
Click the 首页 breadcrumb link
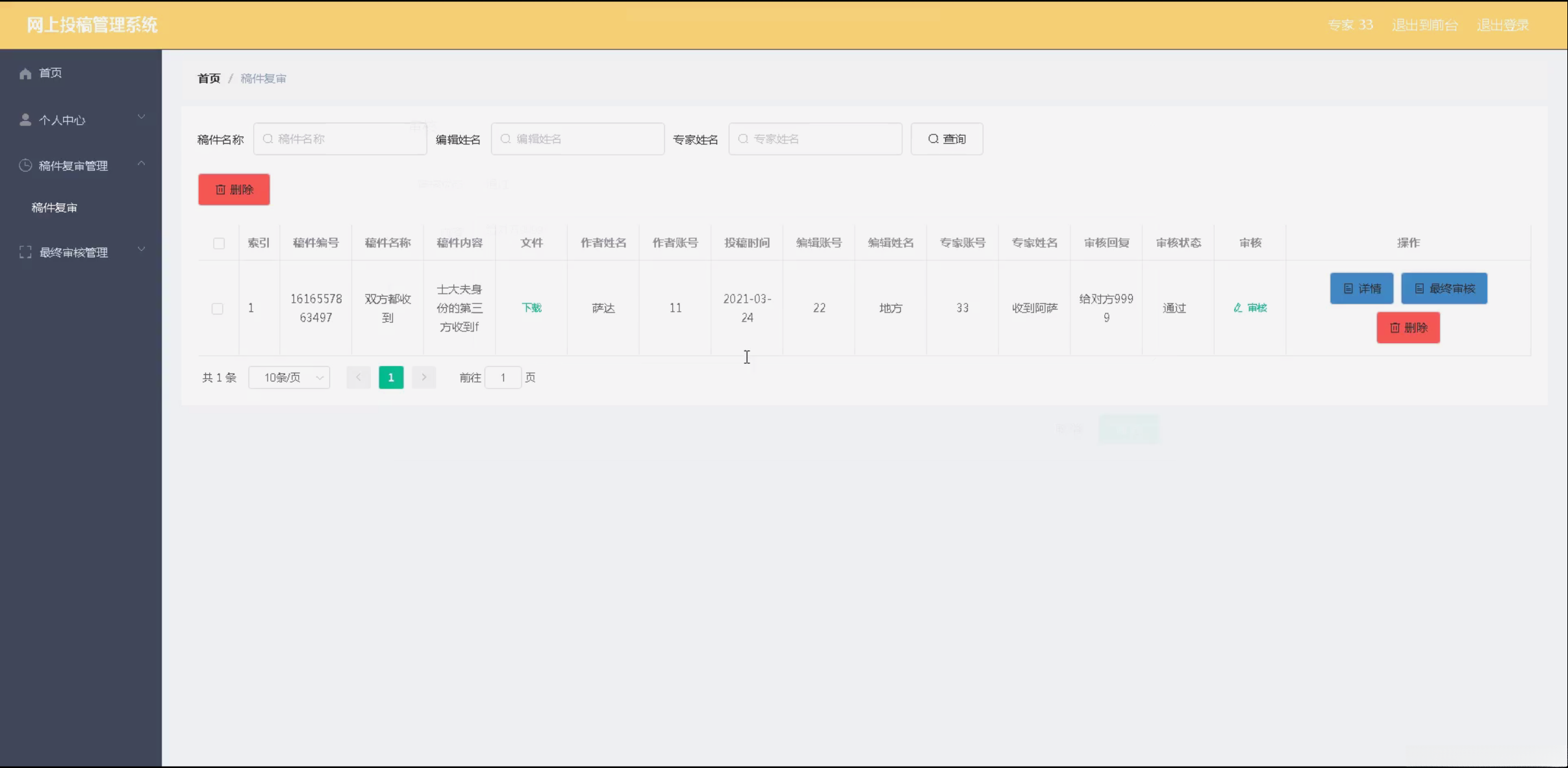pyautogui.click(x=209, y=79)
